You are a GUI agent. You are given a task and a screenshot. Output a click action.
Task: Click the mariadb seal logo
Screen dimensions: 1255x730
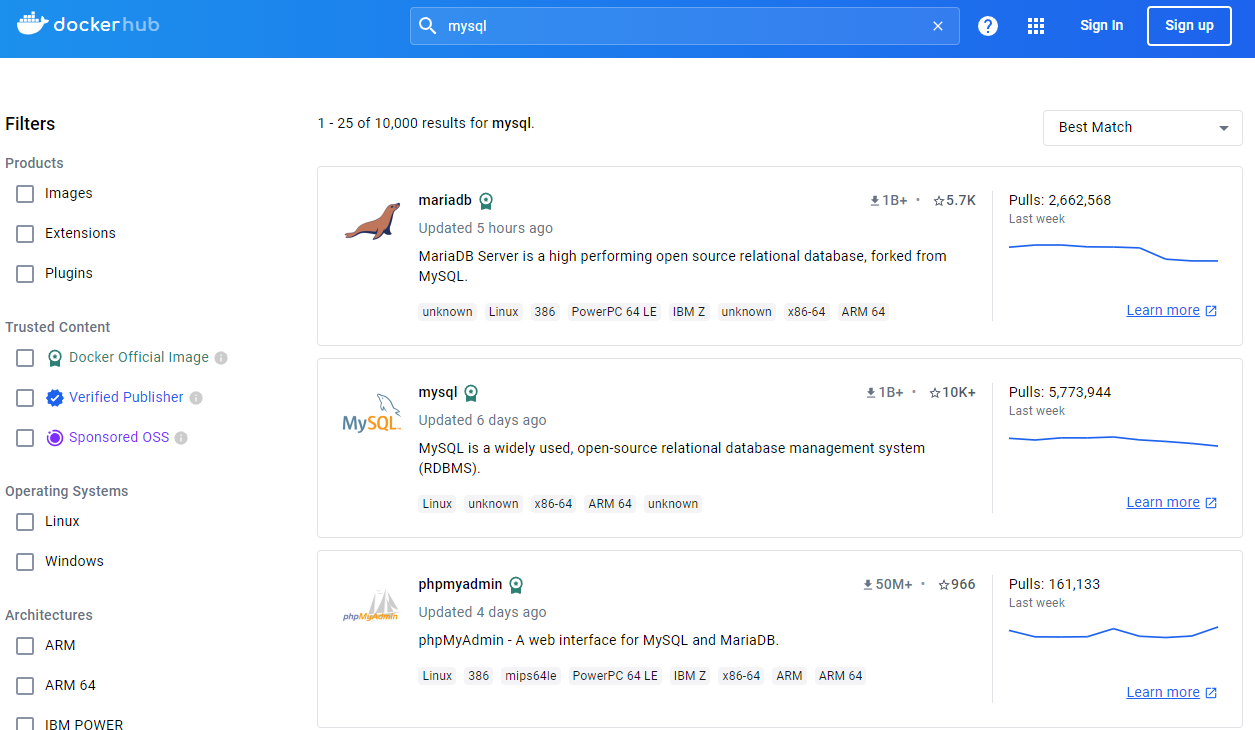pyautogui.click(x=372, y=222)
